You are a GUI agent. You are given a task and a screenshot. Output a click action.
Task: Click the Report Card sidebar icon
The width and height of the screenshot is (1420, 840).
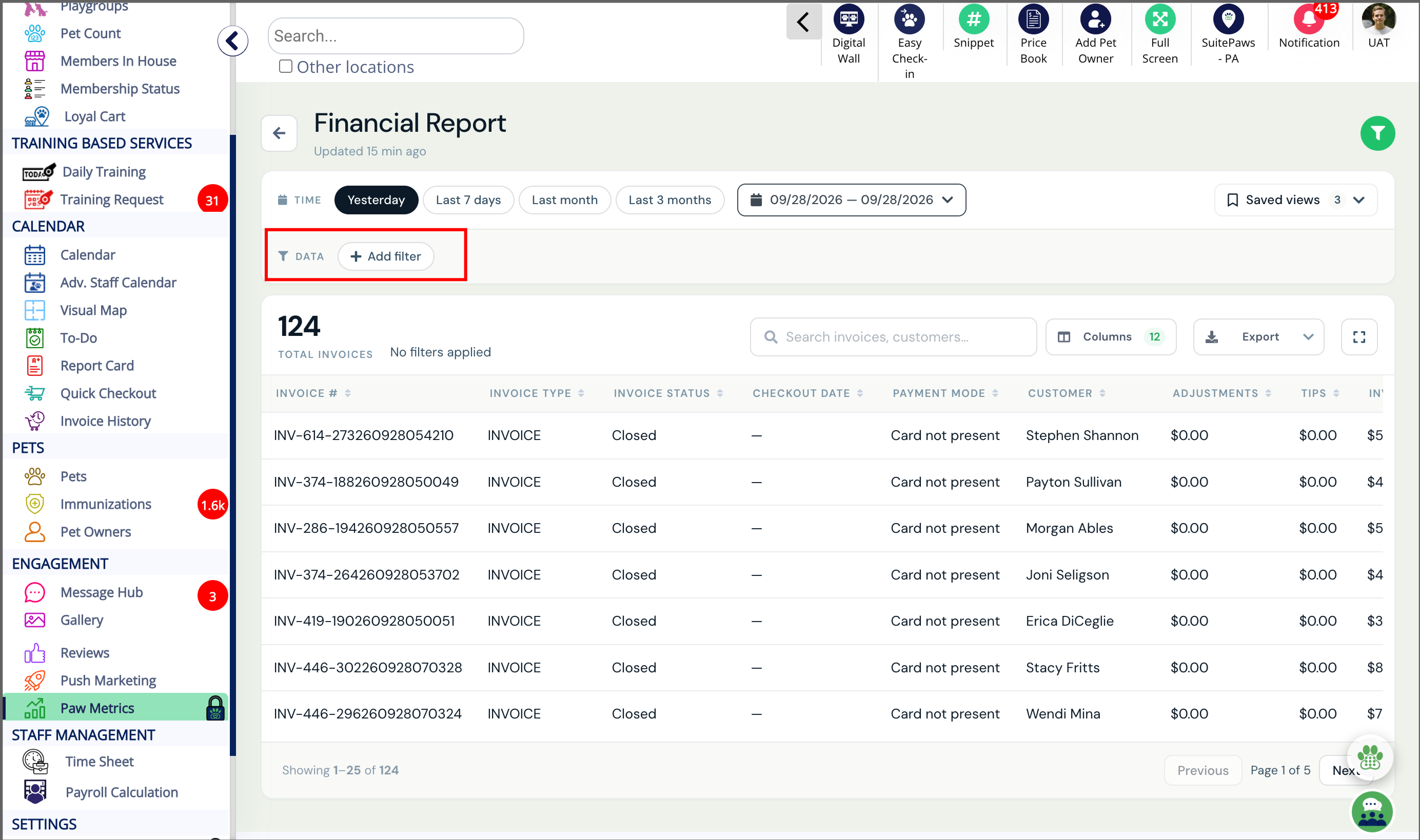tap(34, 366)
